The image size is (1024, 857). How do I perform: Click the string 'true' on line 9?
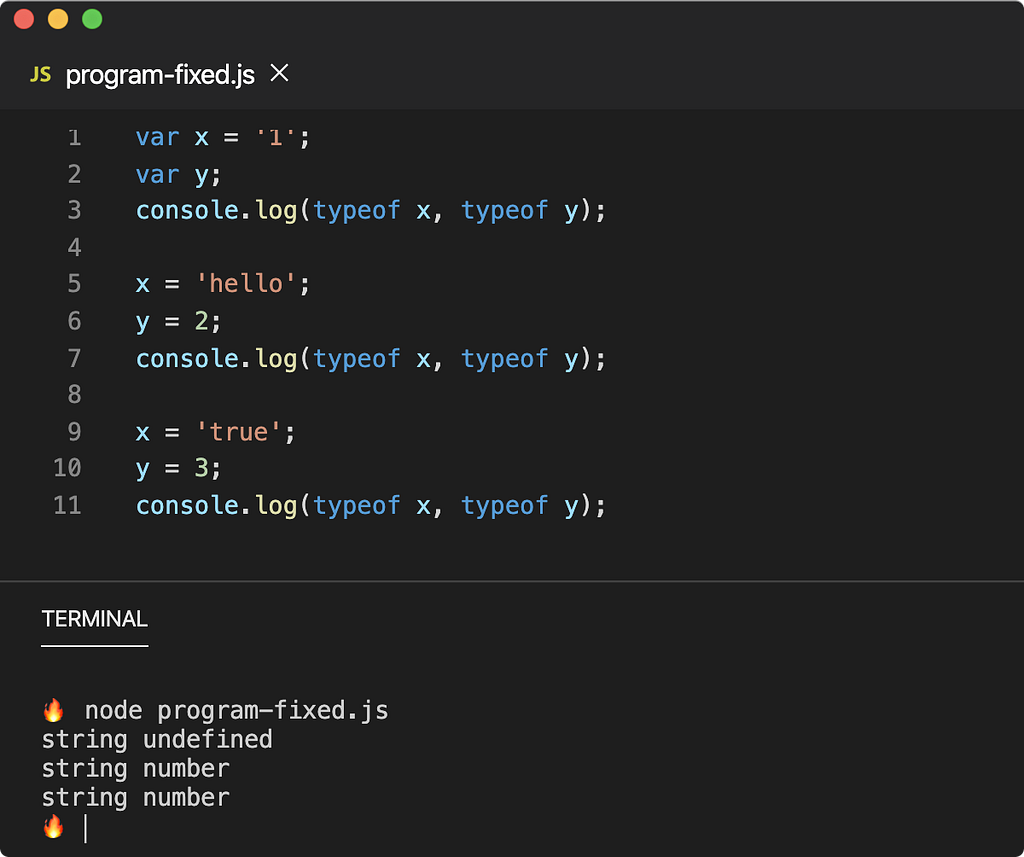238,432
